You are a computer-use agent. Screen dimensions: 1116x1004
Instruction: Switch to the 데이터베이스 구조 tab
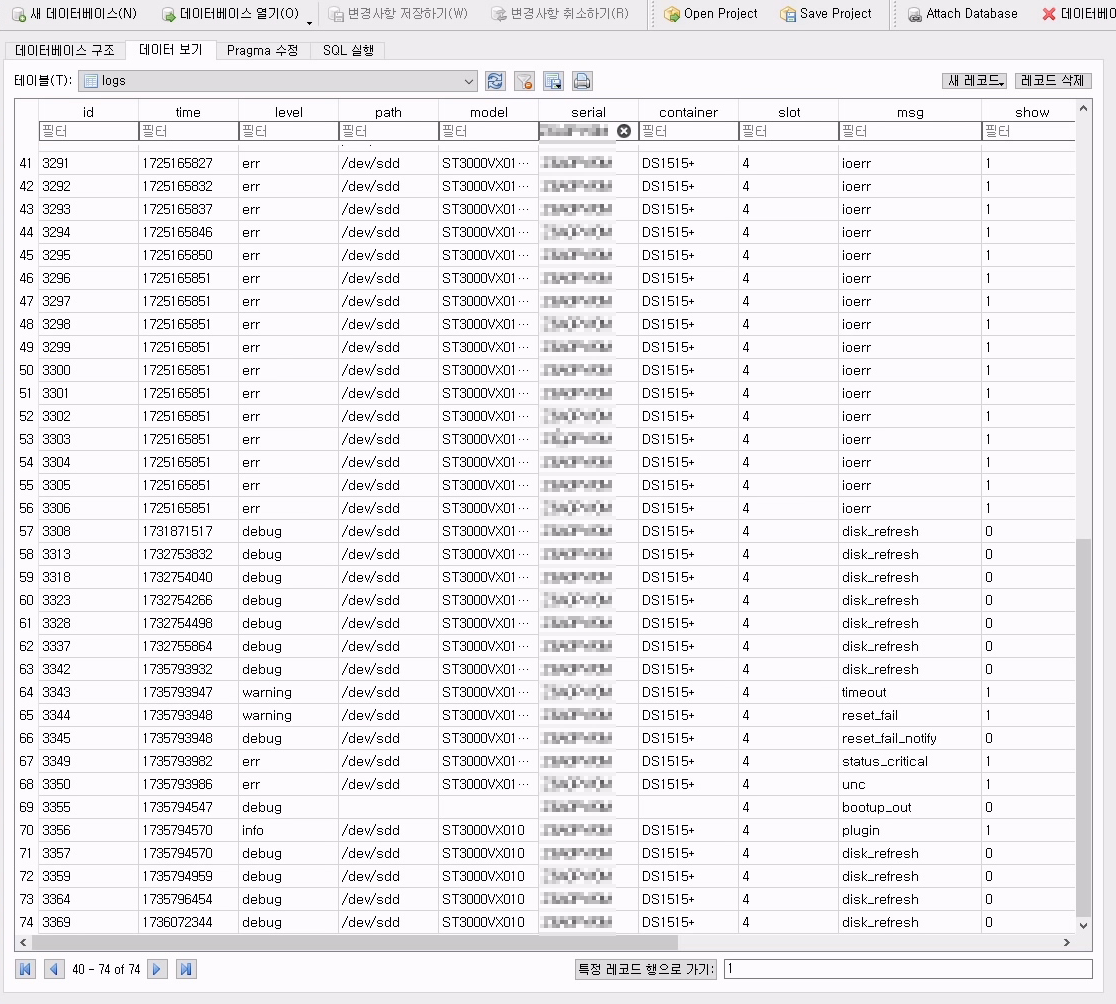[65, 51]
